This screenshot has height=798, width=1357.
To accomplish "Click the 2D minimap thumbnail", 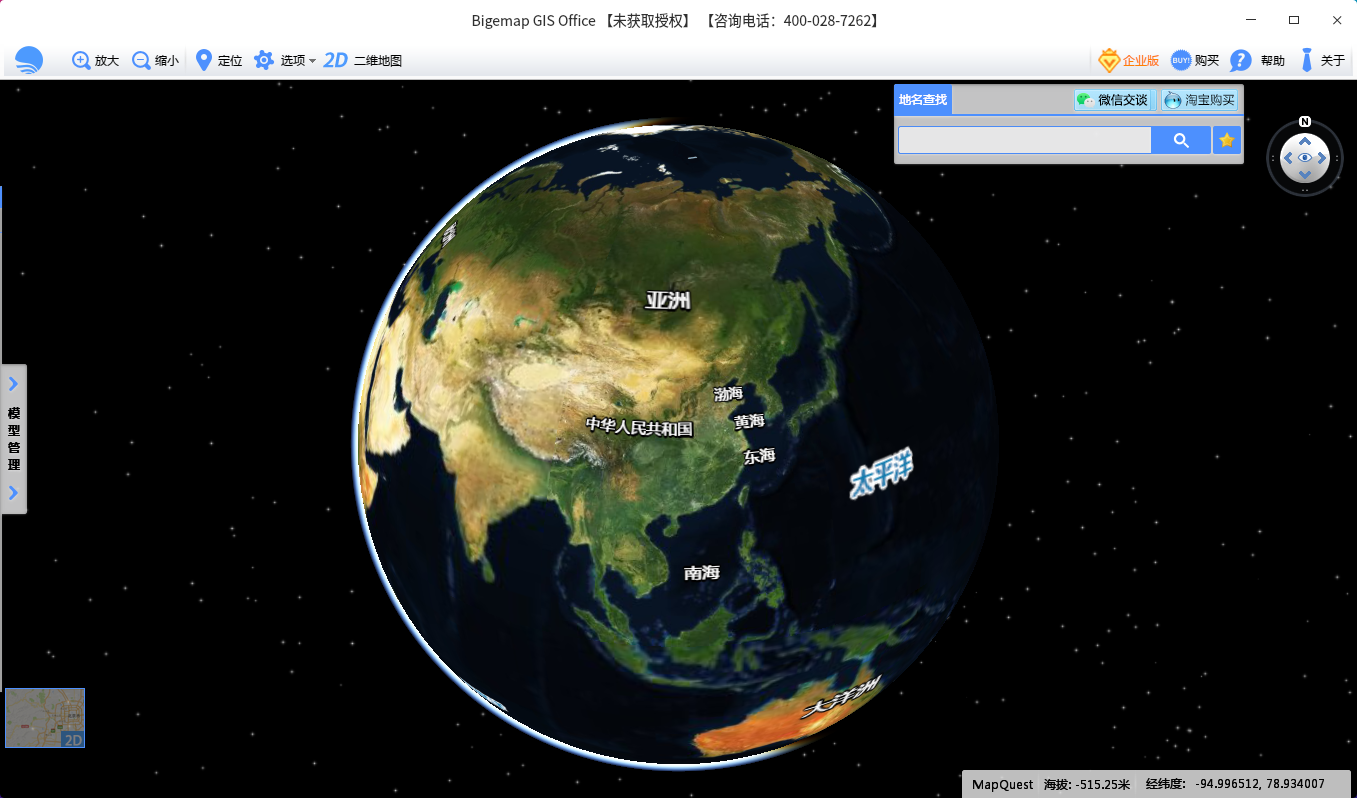I will (x=45, y=718).
